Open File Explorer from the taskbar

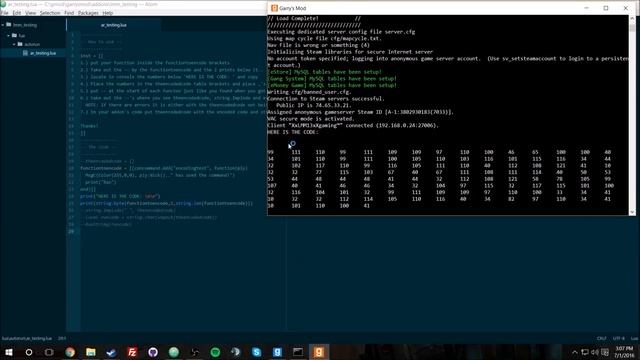coord(91,352)
